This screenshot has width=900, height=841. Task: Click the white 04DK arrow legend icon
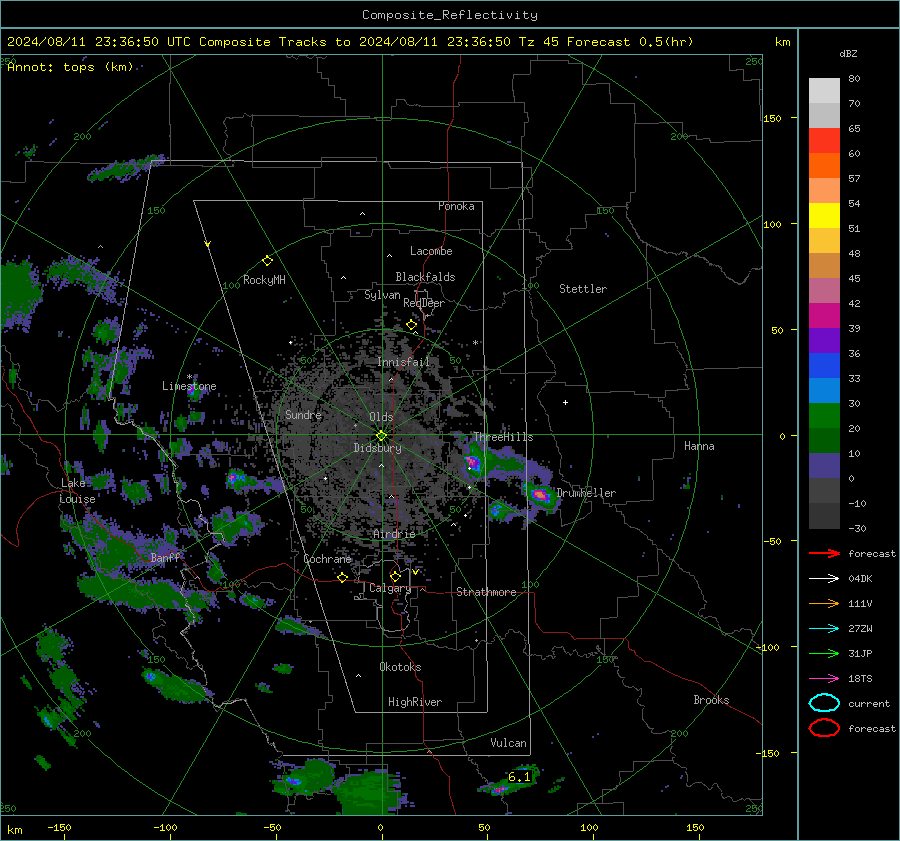[x=824, y=579]
